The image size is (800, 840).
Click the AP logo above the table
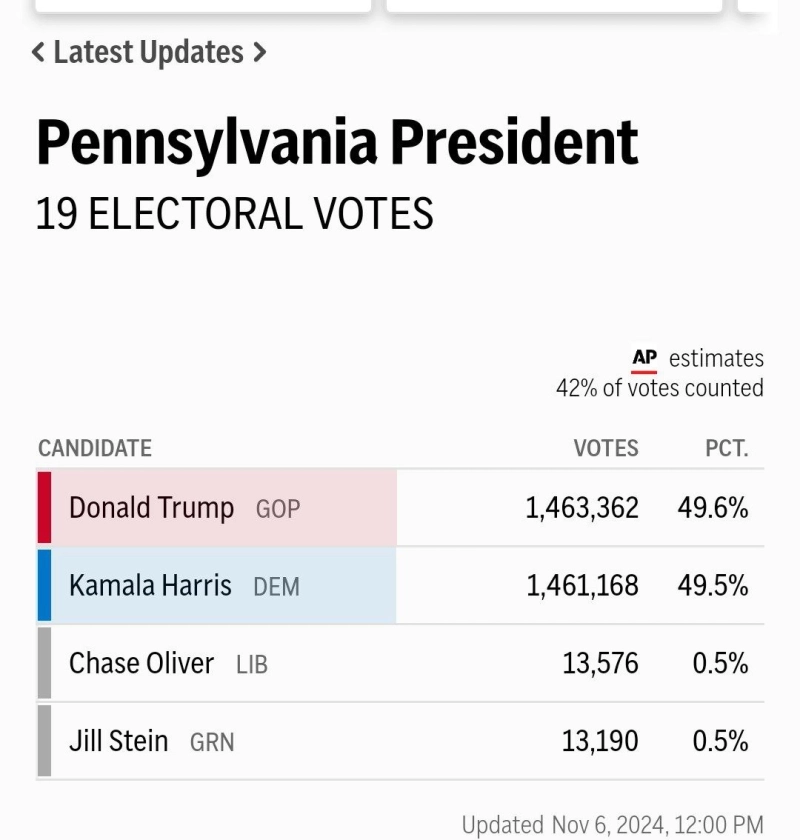pyautogui.click(x=645, y=359)
